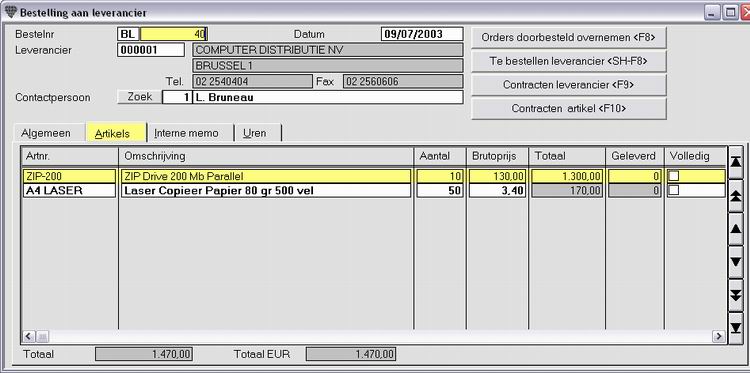The height and width of the screenshot is (373, 750).
Task: Minimize the Bestelling aan leverancier window
Action: point(712,13)
